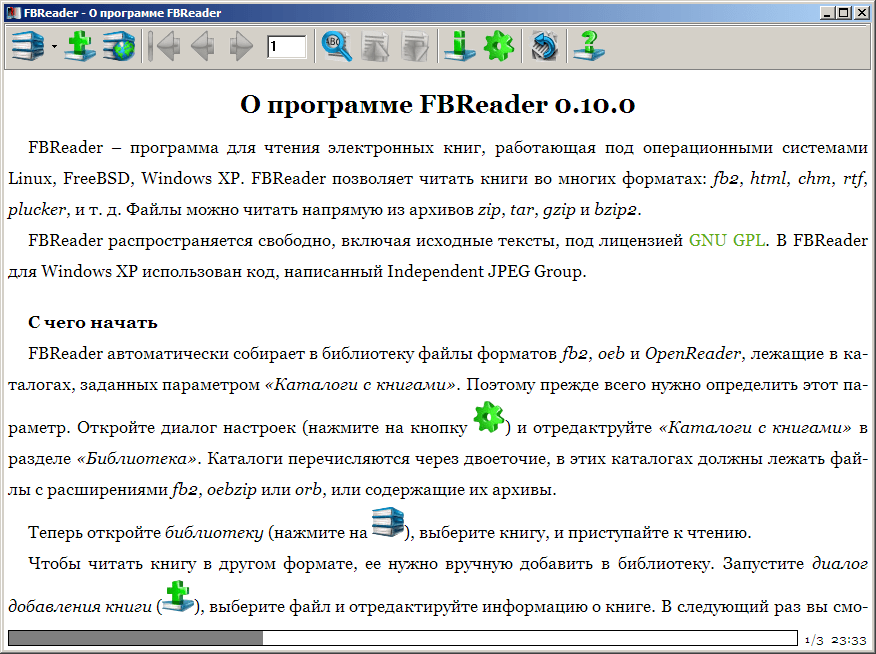Close the FBReader window
This screenshot has width=876, height=654.
pyautogui.click(x=861, y=12)
